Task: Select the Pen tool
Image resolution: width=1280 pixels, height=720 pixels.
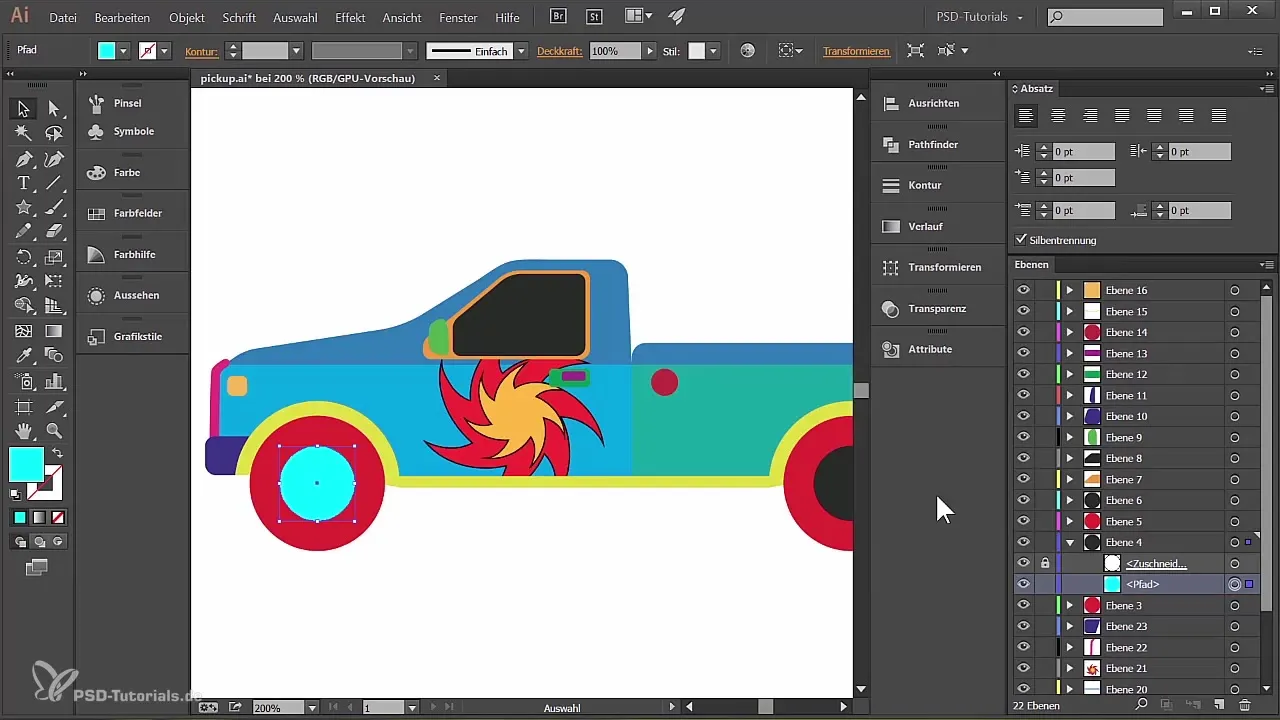Action: pos(24,159)
